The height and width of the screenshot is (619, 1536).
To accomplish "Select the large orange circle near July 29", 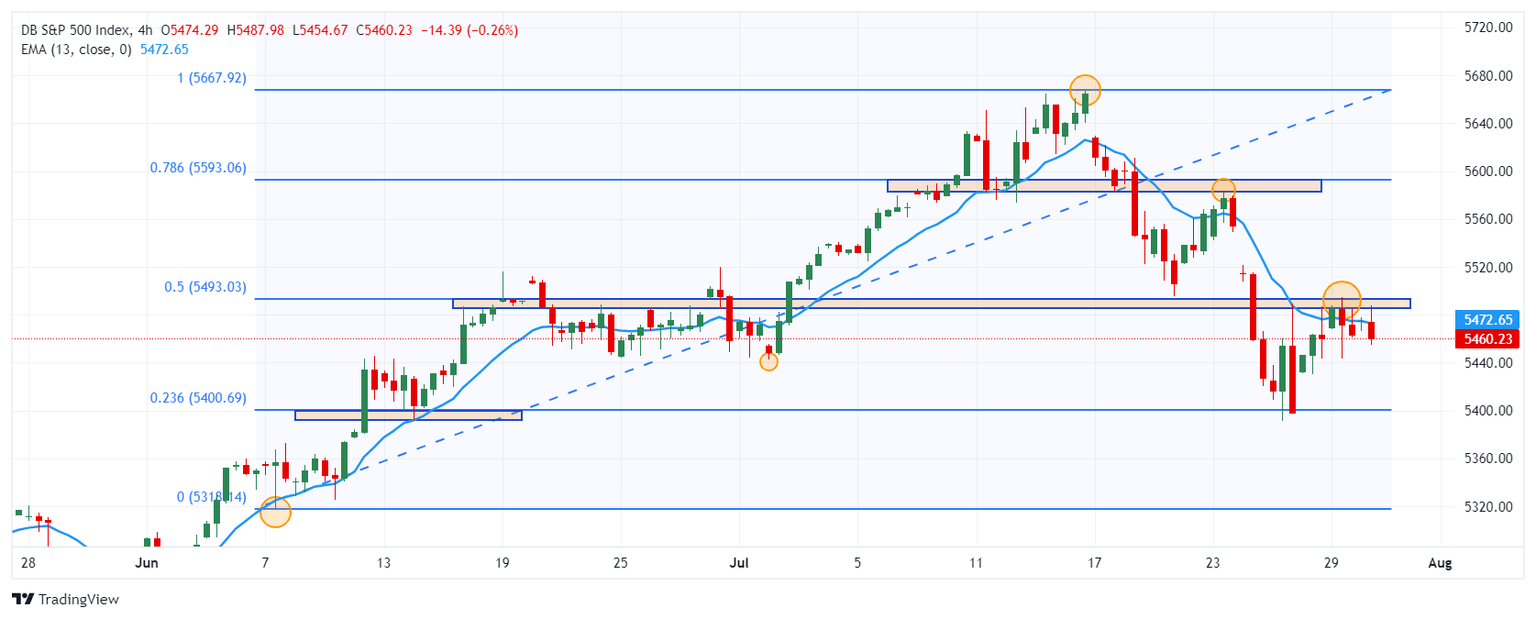I will [x=1342, y=298].
